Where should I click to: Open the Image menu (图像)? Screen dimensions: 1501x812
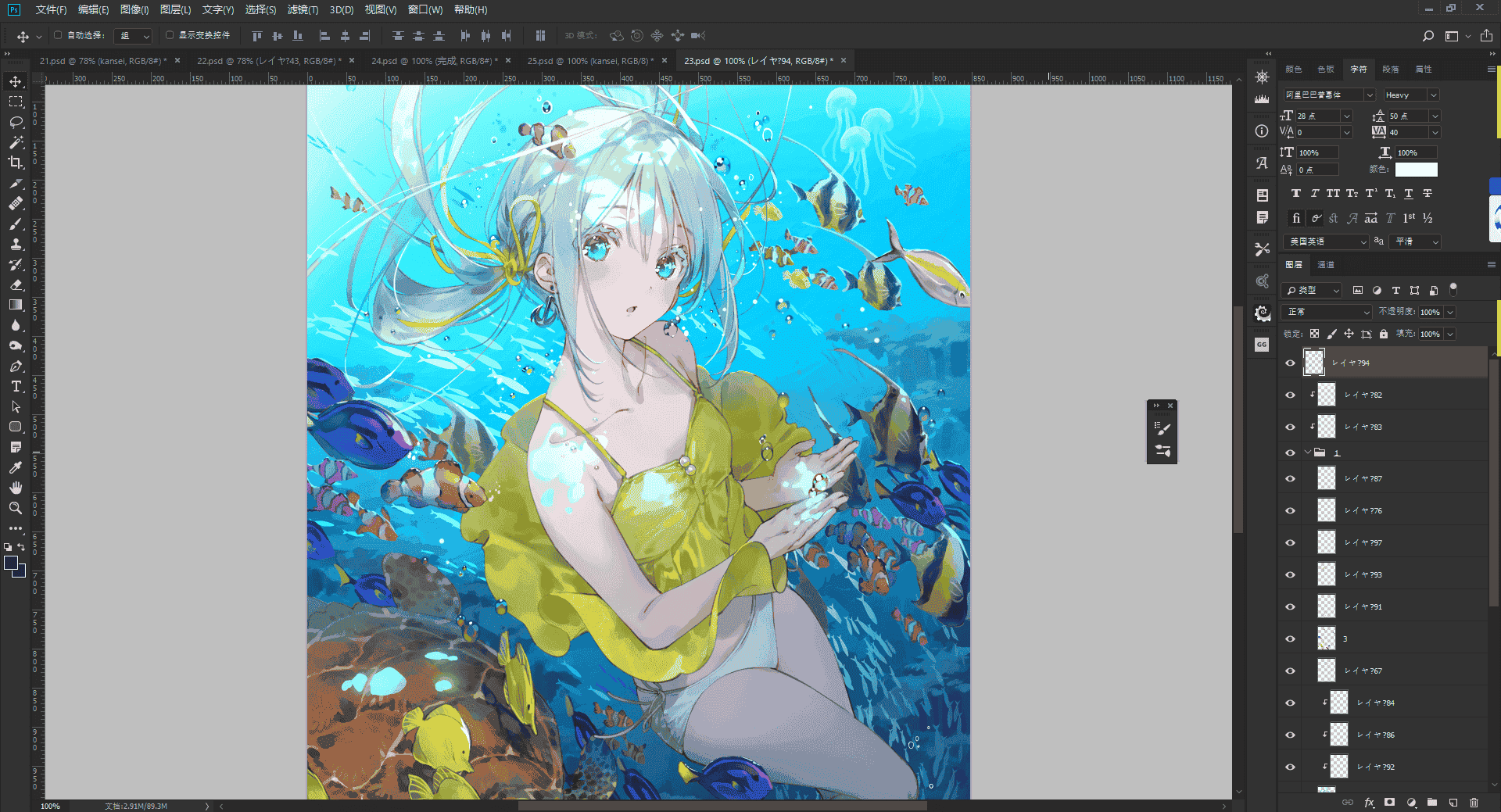[134, 9]
